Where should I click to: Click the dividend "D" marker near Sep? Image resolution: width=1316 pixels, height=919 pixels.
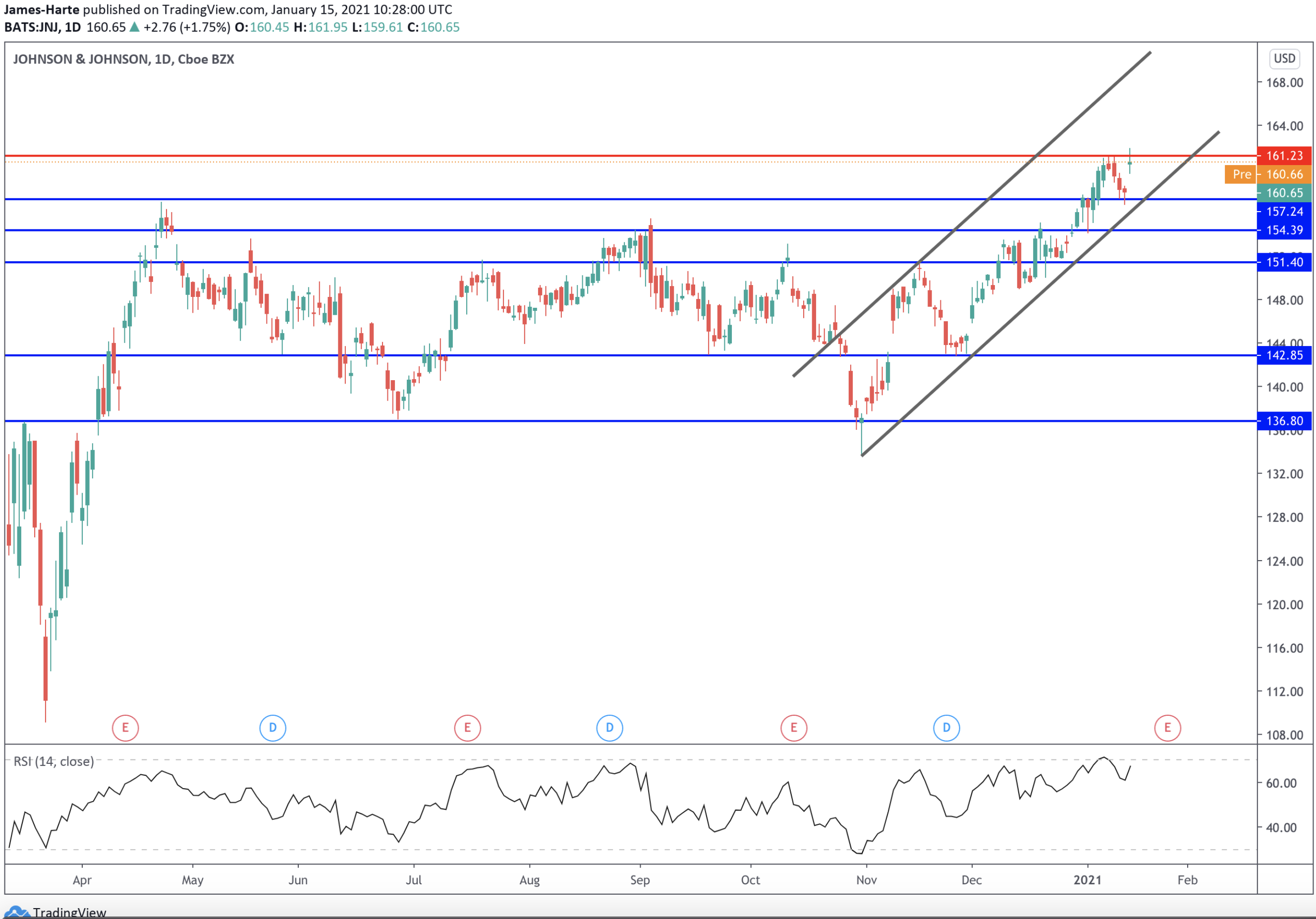pos(609,727)
